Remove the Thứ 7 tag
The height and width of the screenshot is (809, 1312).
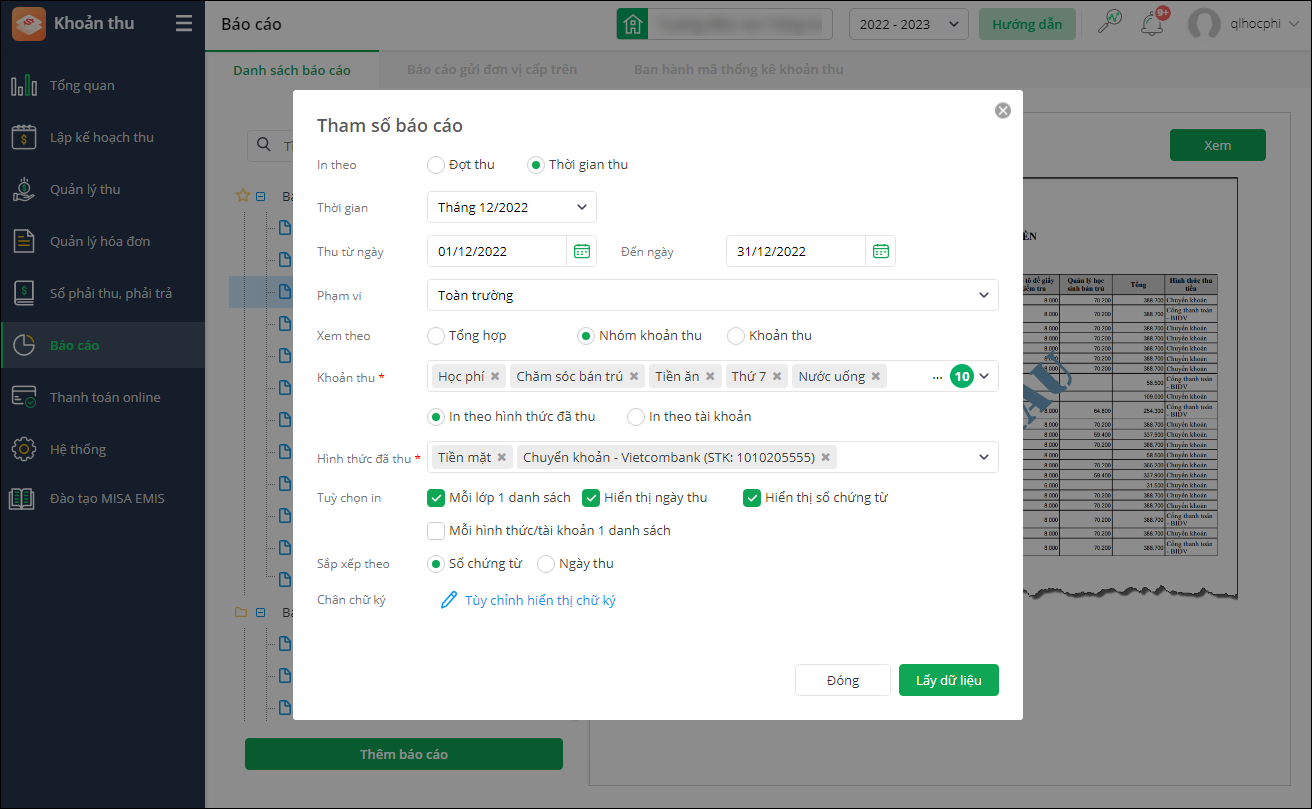777,377
